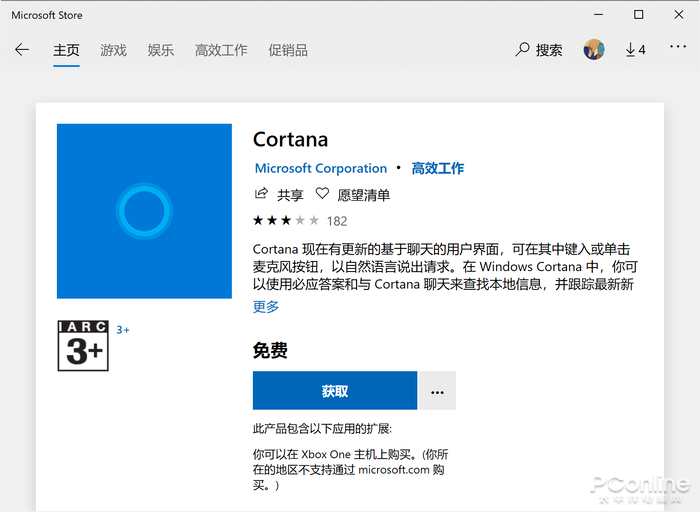The image size is (700, 512).
Task: Click the IARC 3+ rating badge
Action: point(82,345)
